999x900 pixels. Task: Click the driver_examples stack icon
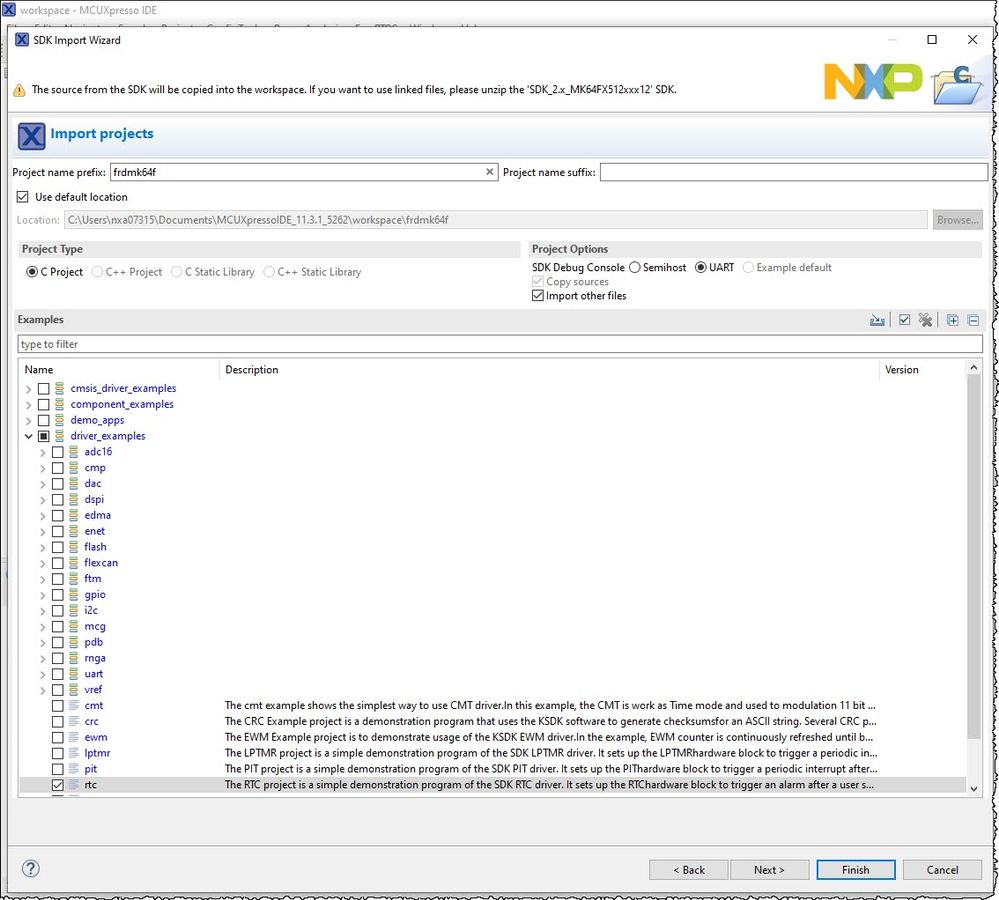pyautogui.click(x=59, y=436)
